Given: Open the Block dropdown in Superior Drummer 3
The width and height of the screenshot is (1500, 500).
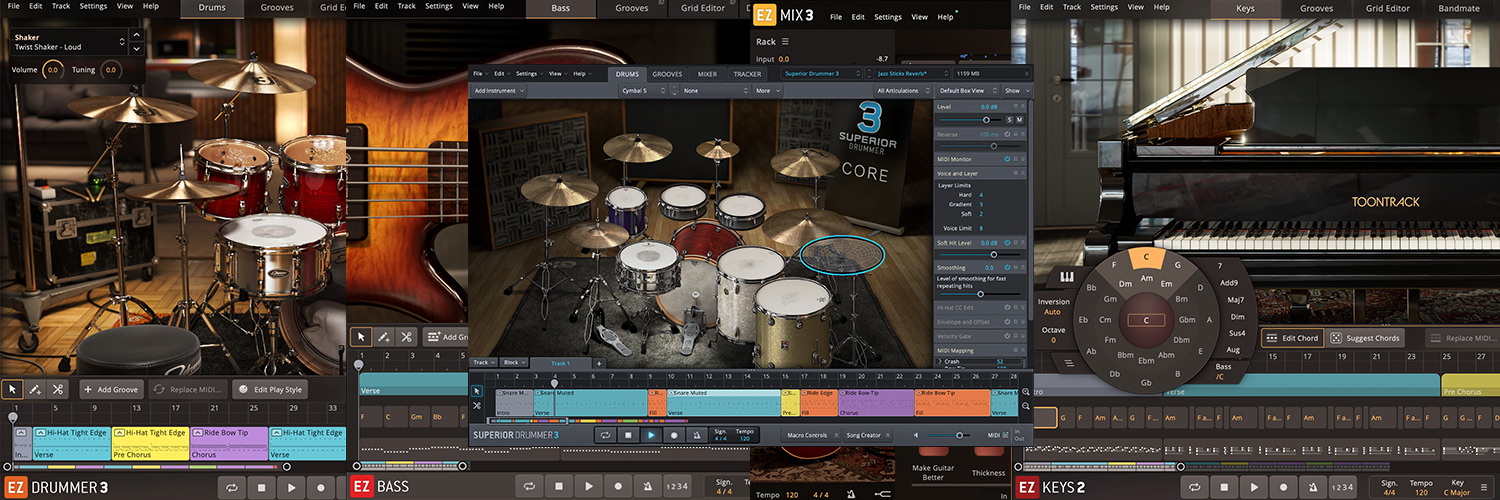Looking at the screenshot, I should (513, 362).
